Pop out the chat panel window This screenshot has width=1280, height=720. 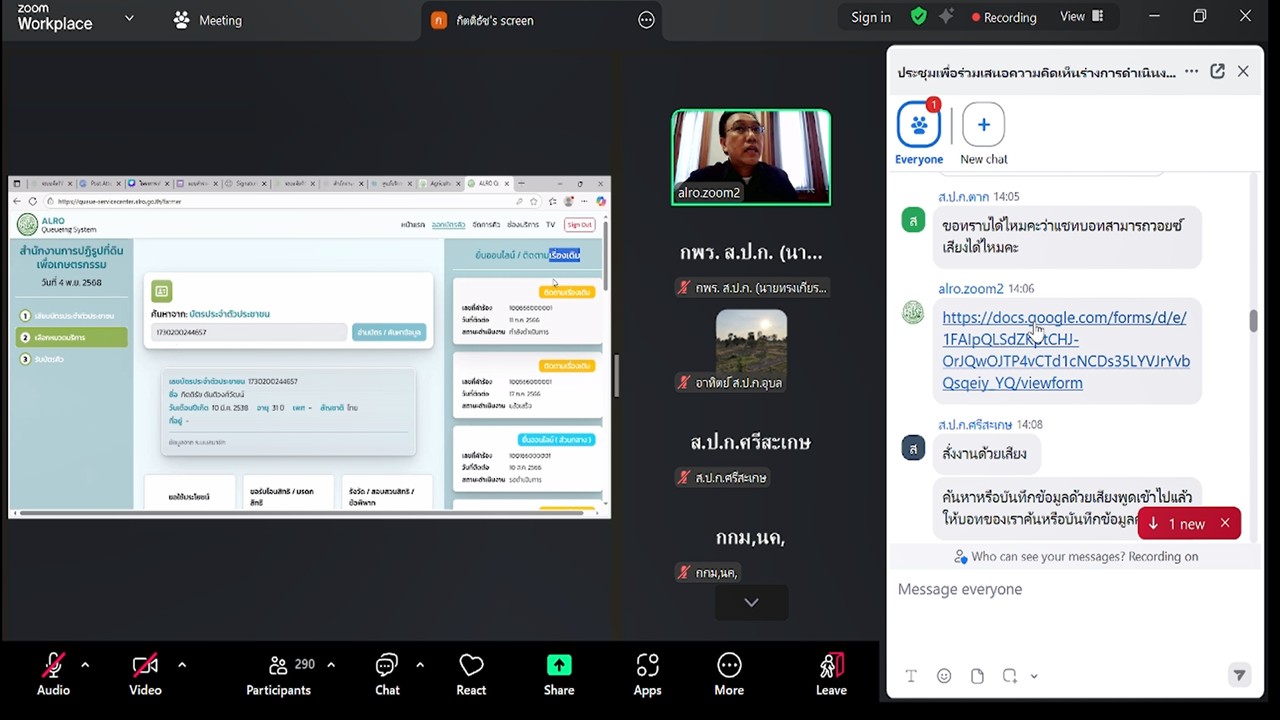(x=1217, y=71)
